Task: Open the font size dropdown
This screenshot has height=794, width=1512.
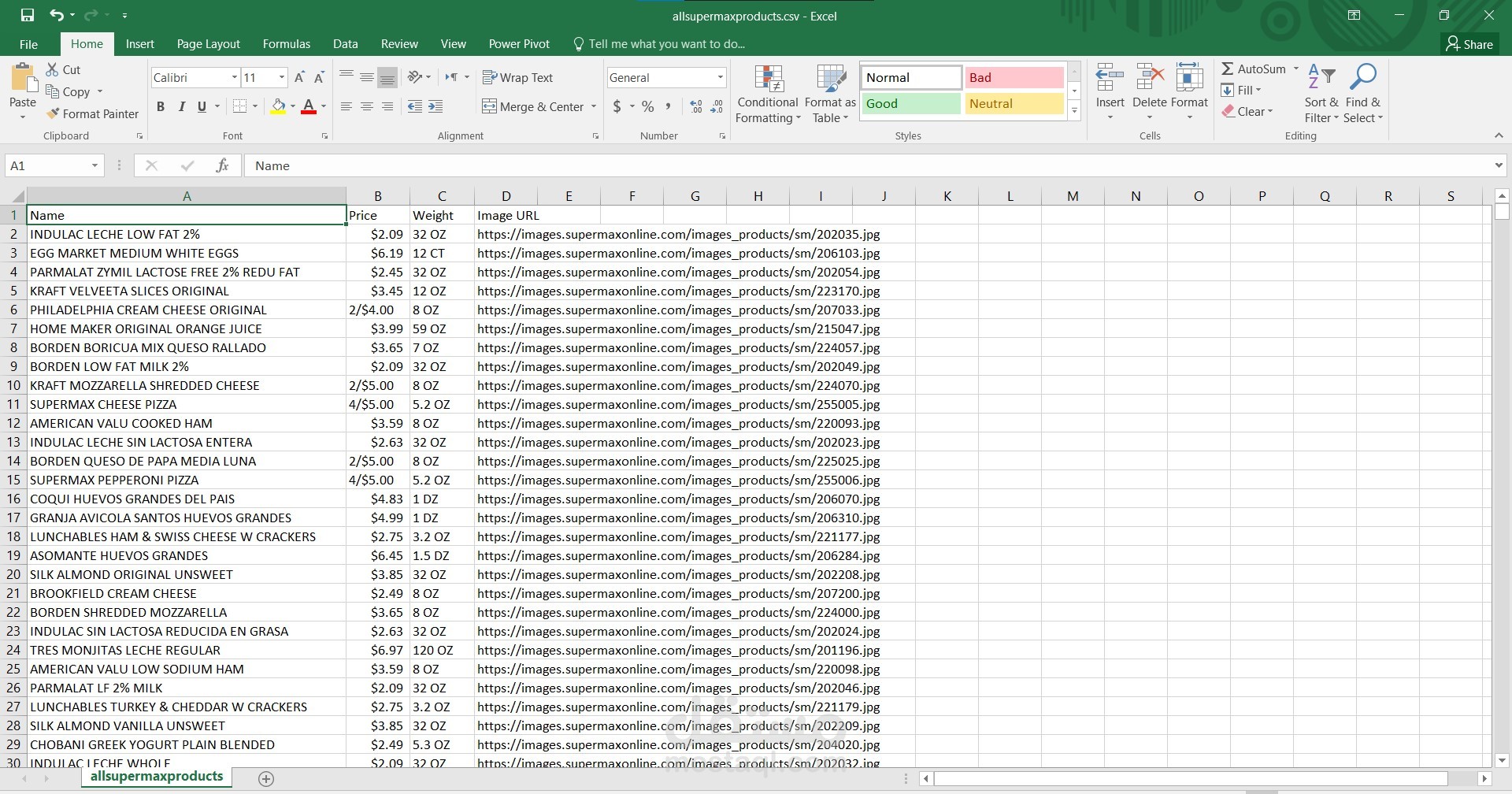Action: click(281, 77)
